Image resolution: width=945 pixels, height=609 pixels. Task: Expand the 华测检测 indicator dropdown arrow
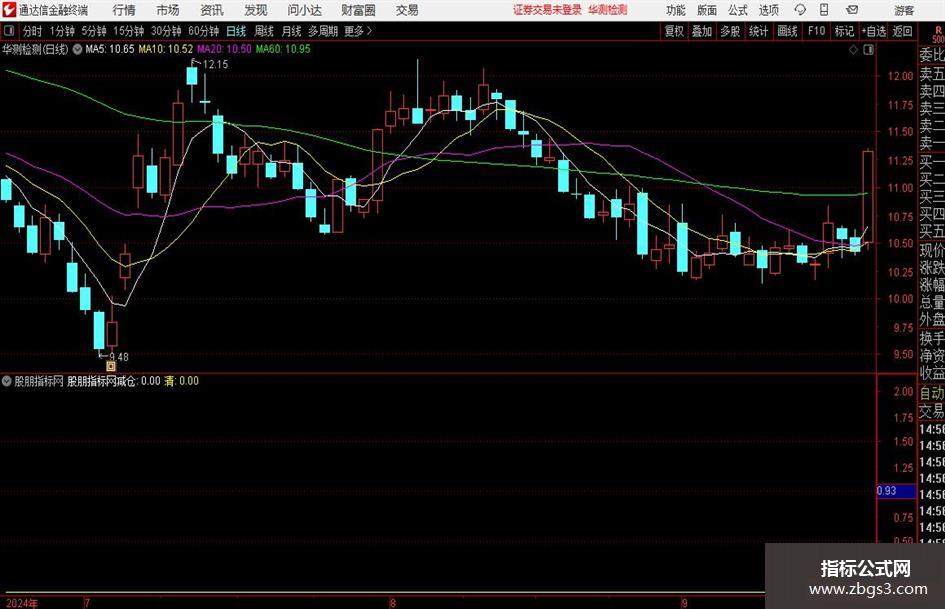click(x=77, y=49)
